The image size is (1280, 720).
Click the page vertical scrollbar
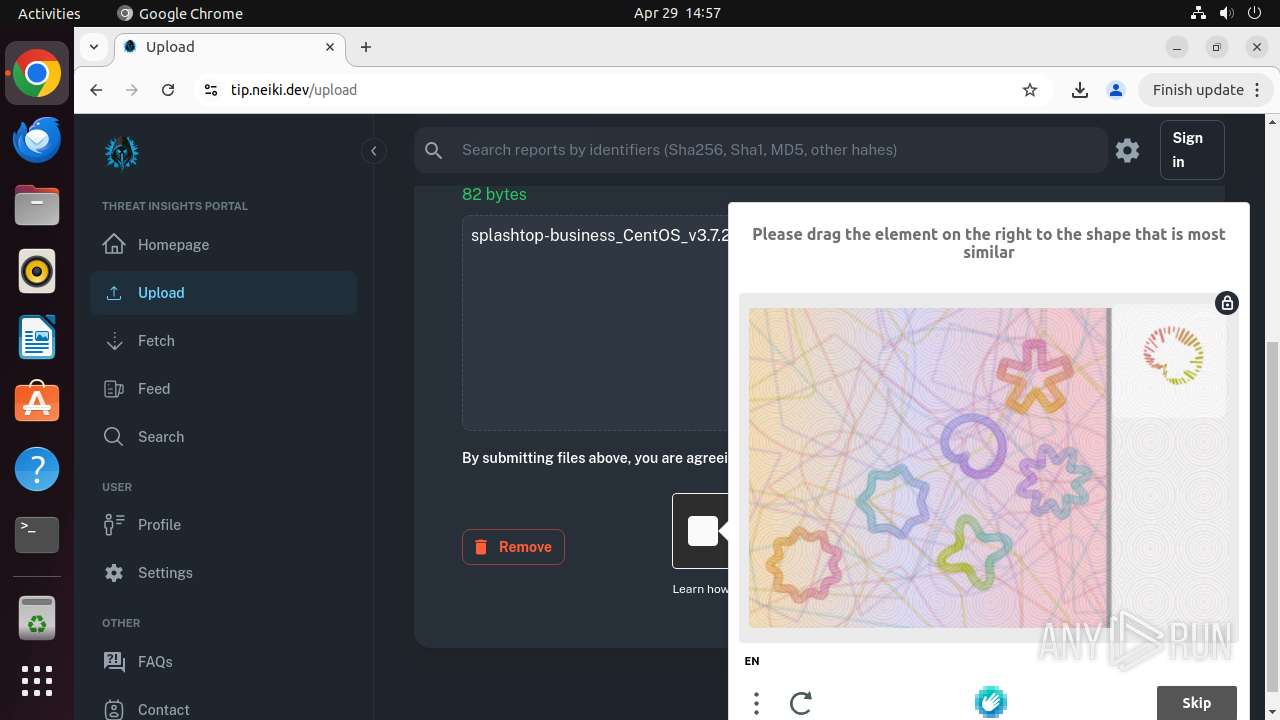click(1272, 515)
